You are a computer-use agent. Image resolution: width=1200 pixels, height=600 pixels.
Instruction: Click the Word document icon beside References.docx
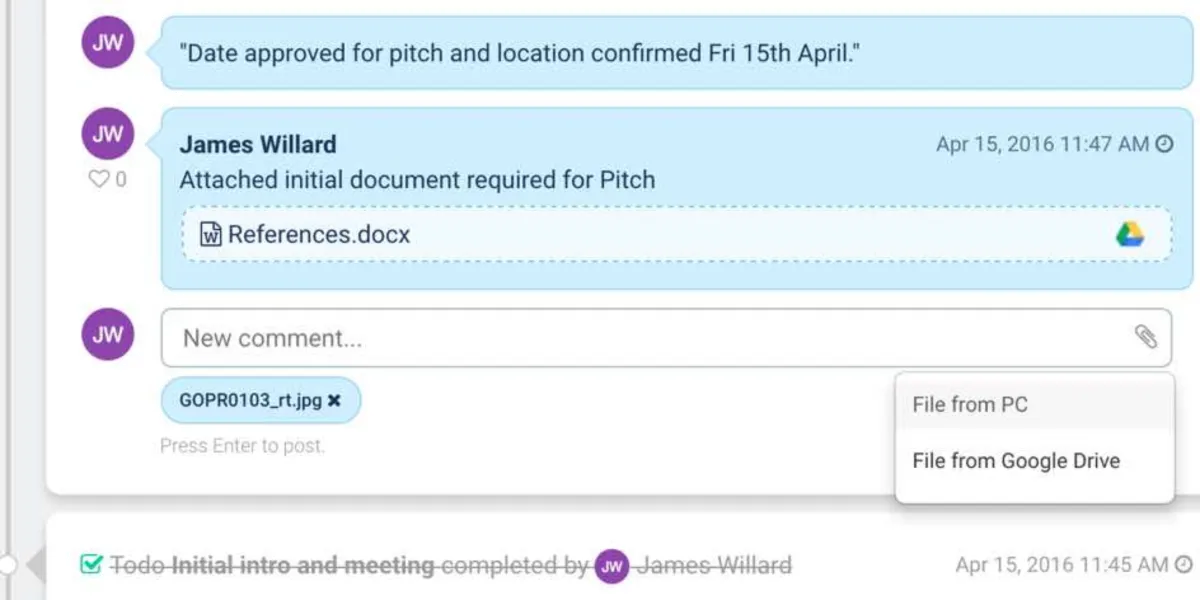click(211, 235)
